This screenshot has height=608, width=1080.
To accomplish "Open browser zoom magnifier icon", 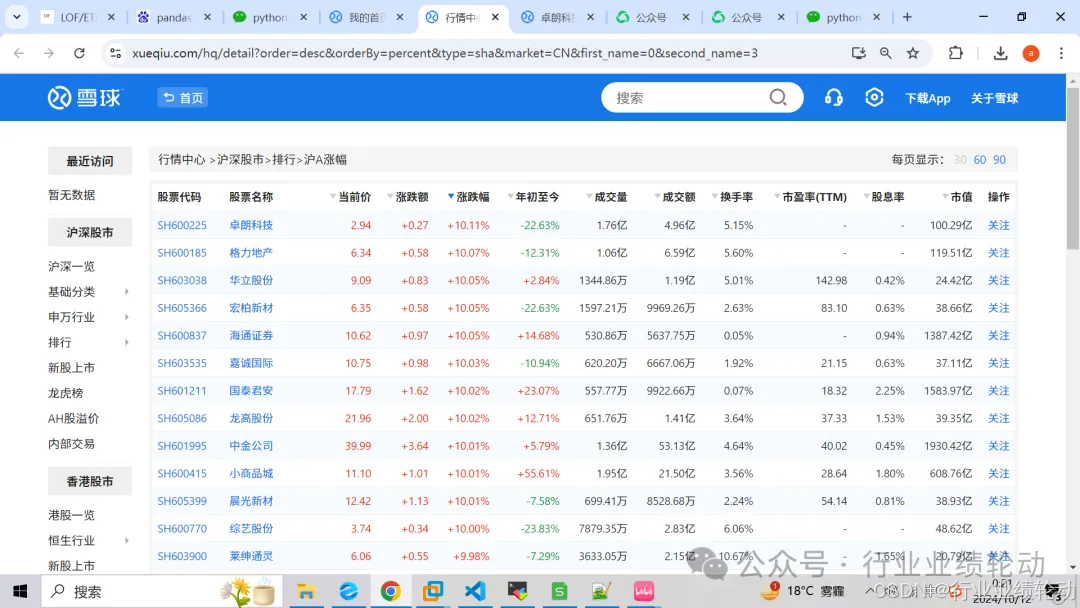I will [x=886, y=53].
